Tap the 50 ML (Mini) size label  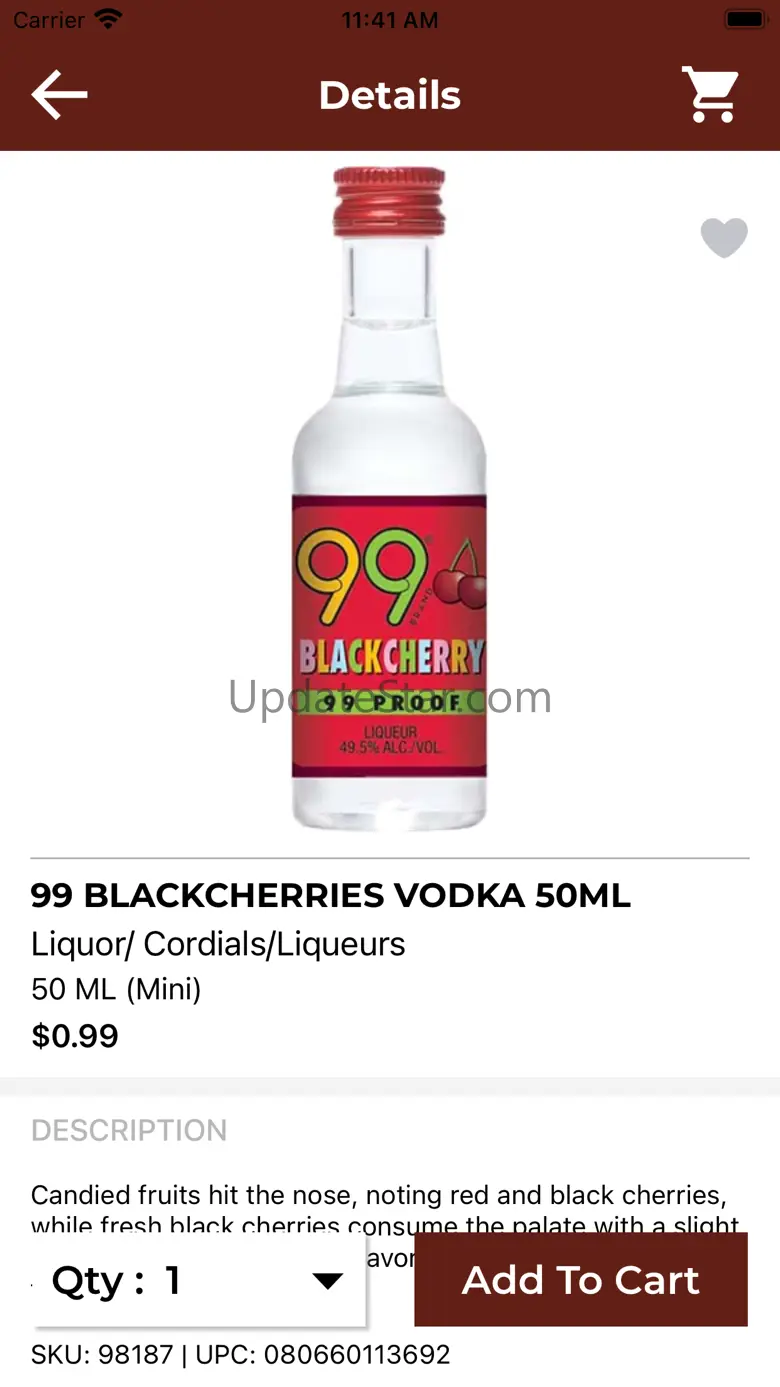(116, 990)
